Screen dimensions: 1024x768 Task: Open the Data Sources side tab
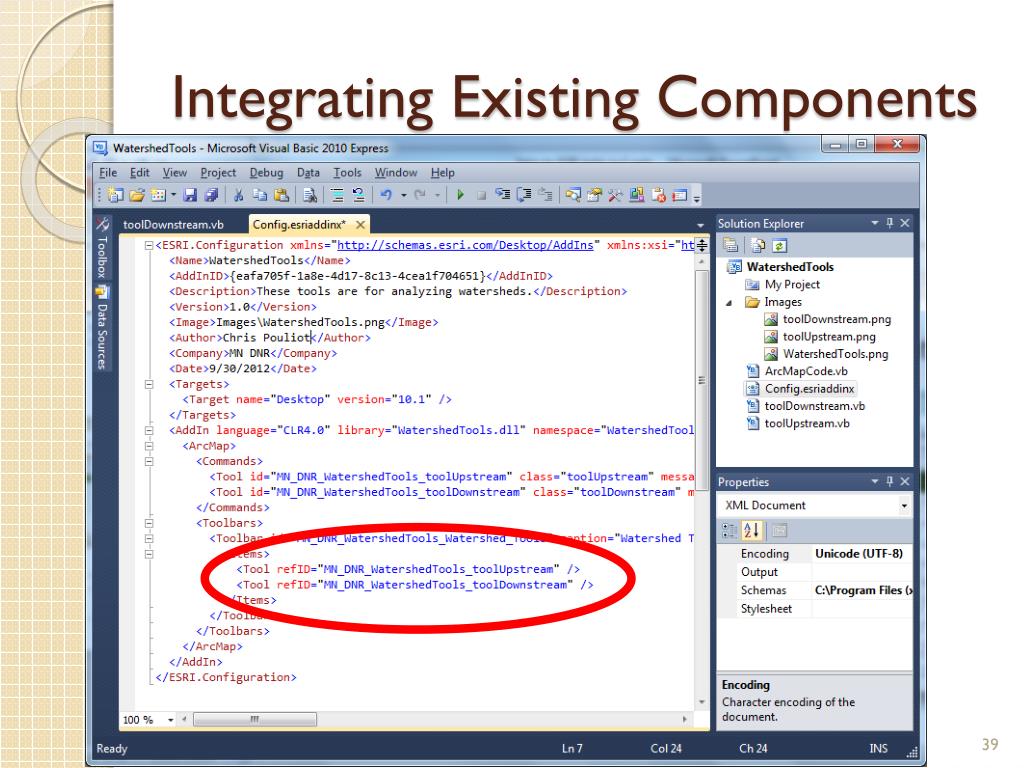pos(103,328)
